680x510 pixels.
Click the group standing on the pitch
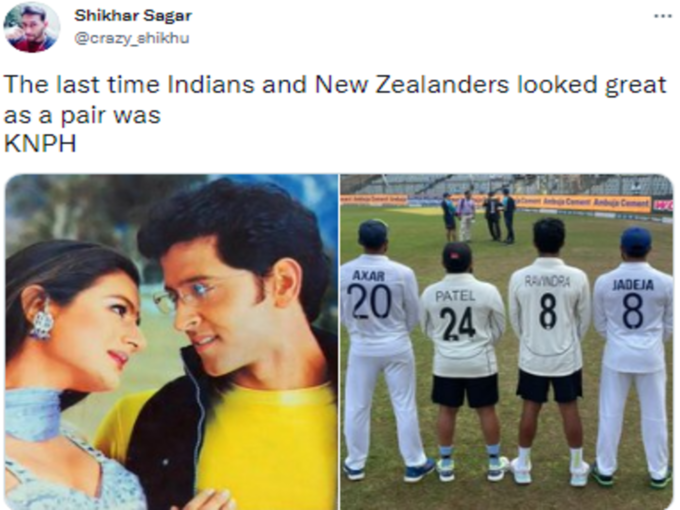click(478, 216)
